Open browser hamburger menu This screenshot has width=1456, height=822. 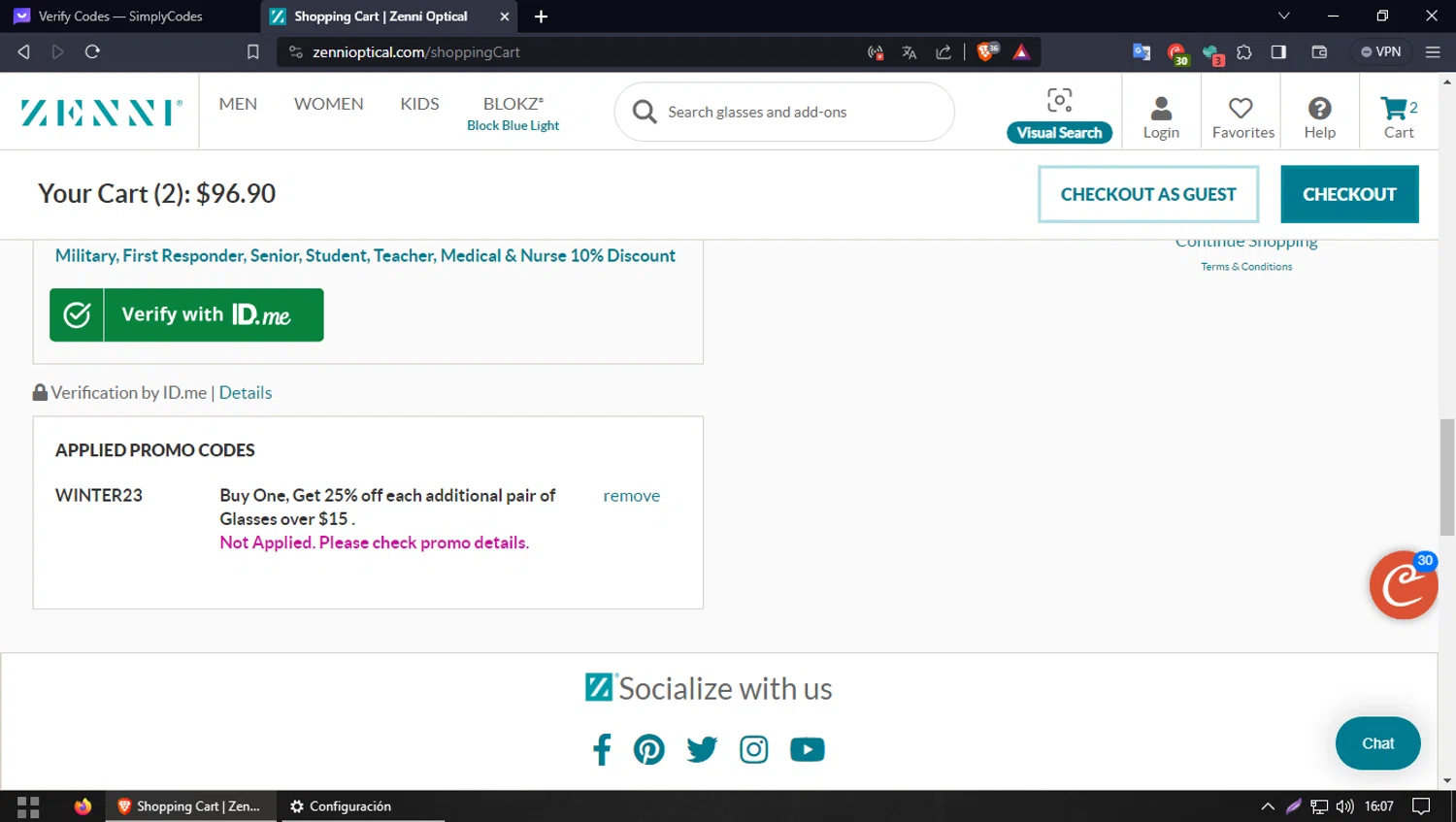tap(1433, 52)
